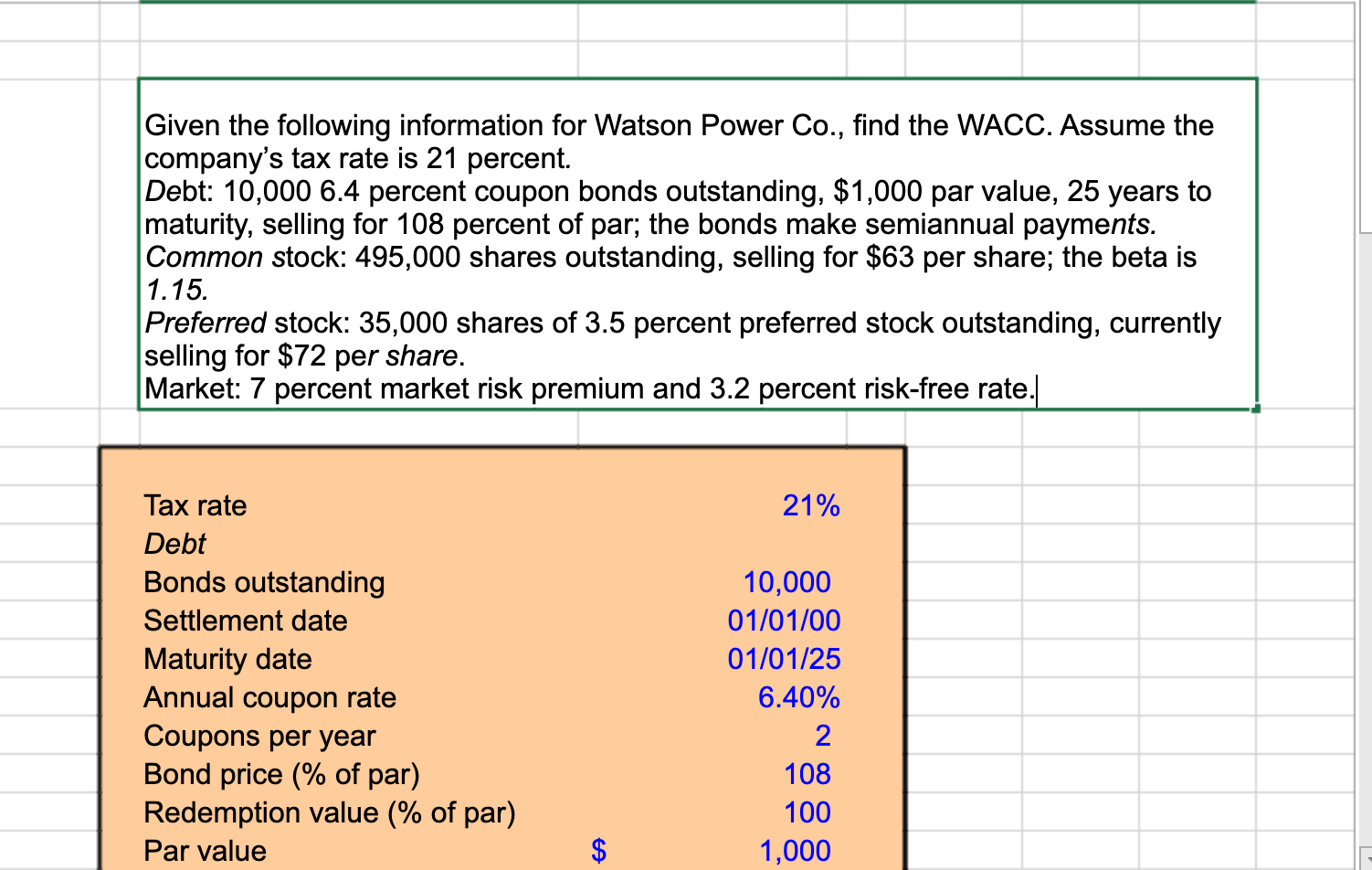
Task: Select the 'Settlement date' label
Action: point(246,621)
